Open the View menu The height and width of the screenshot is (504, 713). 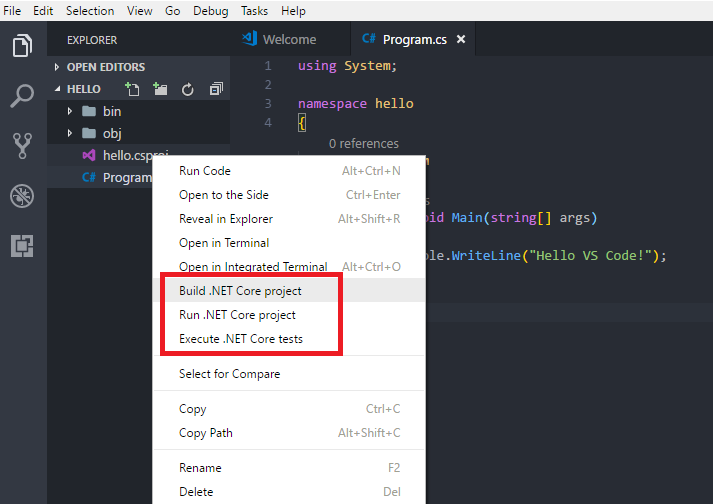140,10
